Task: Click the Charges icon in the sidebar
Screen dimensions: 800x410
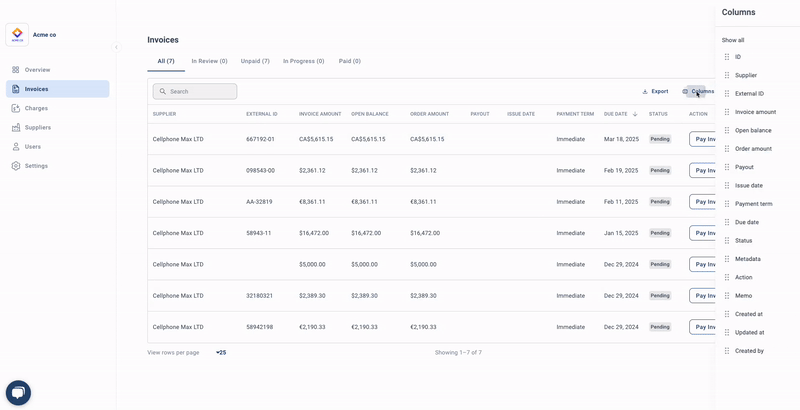Action: pos(17,108)
